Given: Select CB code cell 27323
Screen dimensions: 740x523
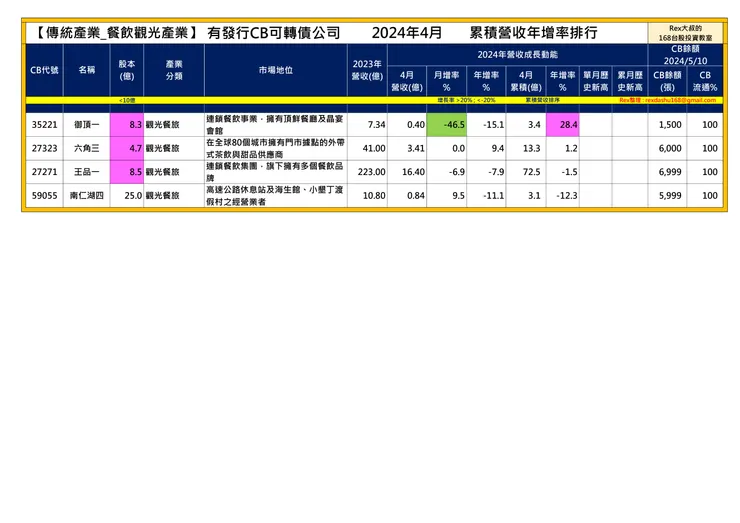Looking at the screenshot, I should pyautogui.click(x=44, y=148).
